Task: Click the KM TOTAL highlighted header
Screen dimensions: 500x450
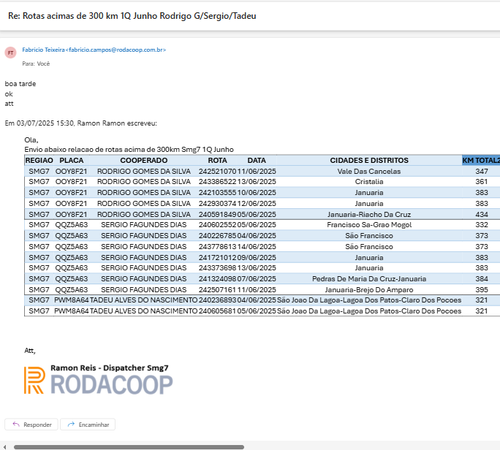Action: pos(481,160)
